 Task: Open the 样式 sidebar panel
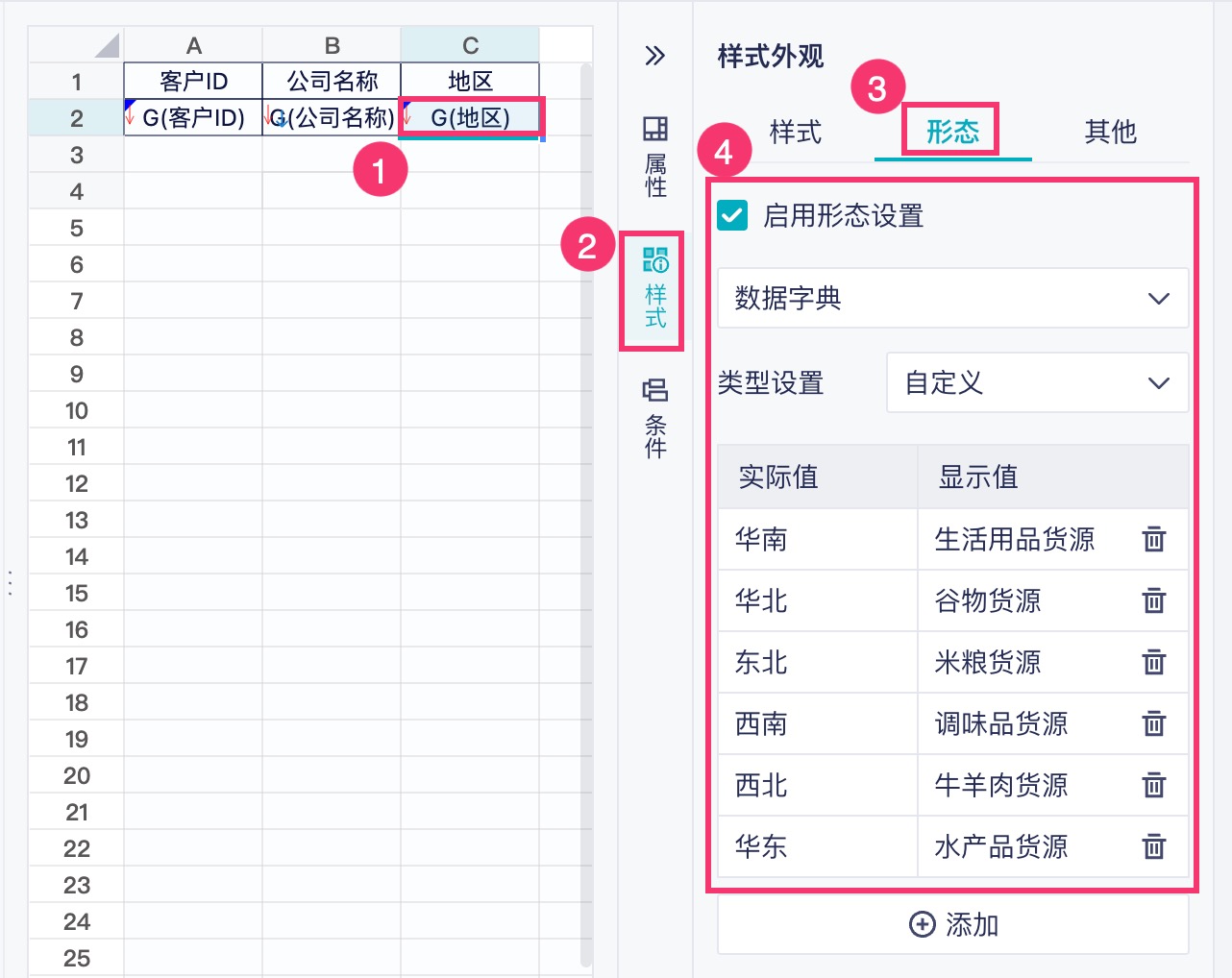coord(655,289)
